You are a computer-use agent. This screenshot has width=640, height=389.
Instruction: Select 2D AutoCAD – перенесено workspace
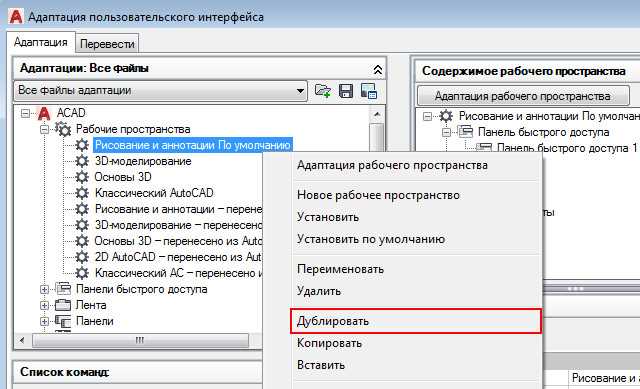tap(178, 257)
